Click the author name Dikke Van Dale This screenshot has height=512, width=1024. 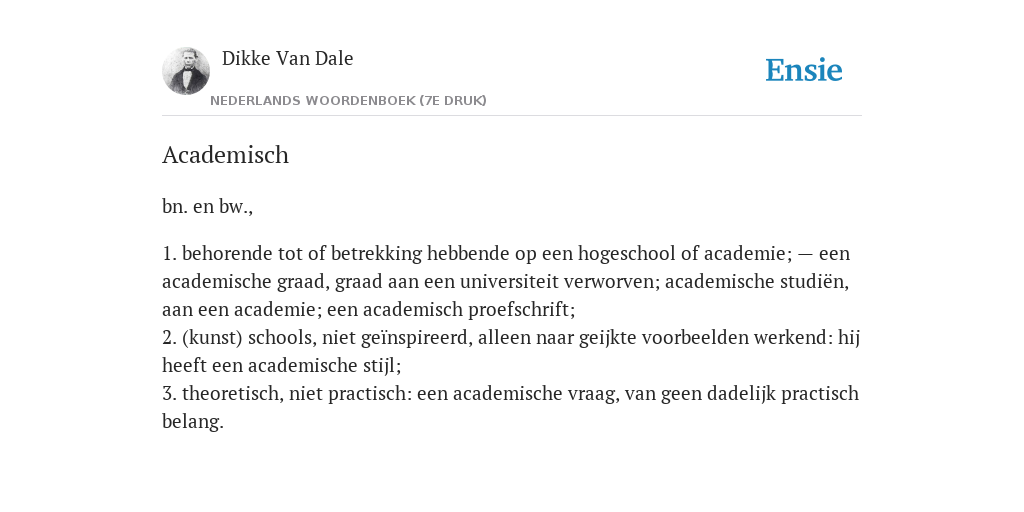287,58
